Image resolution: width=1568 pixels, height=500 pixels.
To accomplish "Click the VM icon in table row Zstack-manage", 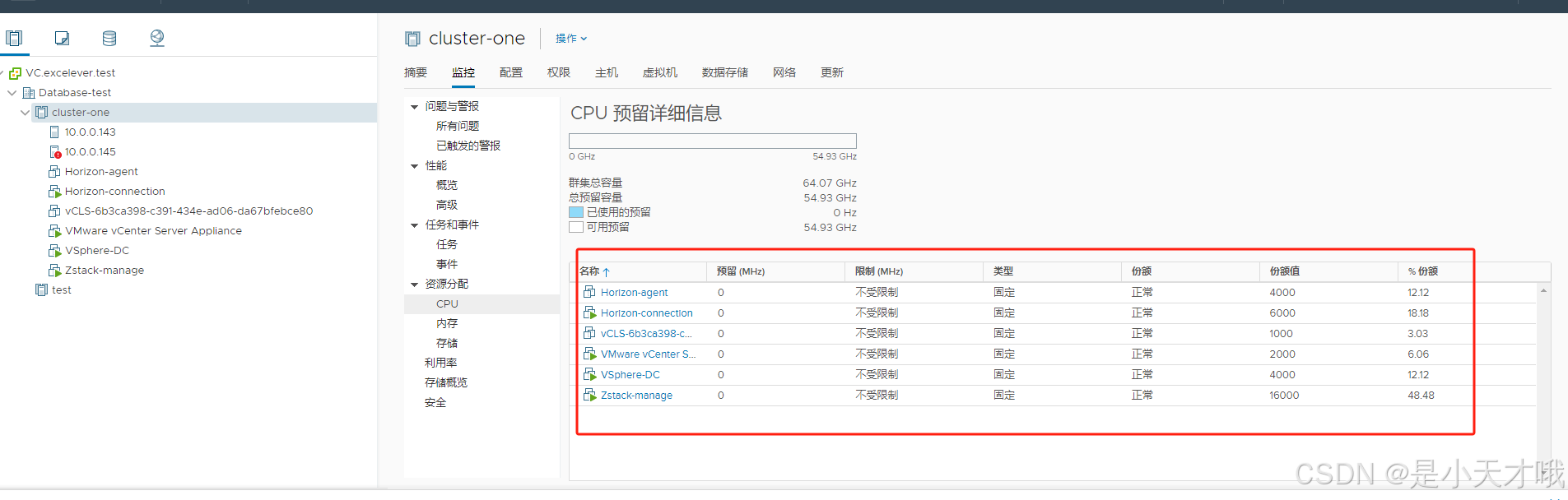I will coord(589,395).
